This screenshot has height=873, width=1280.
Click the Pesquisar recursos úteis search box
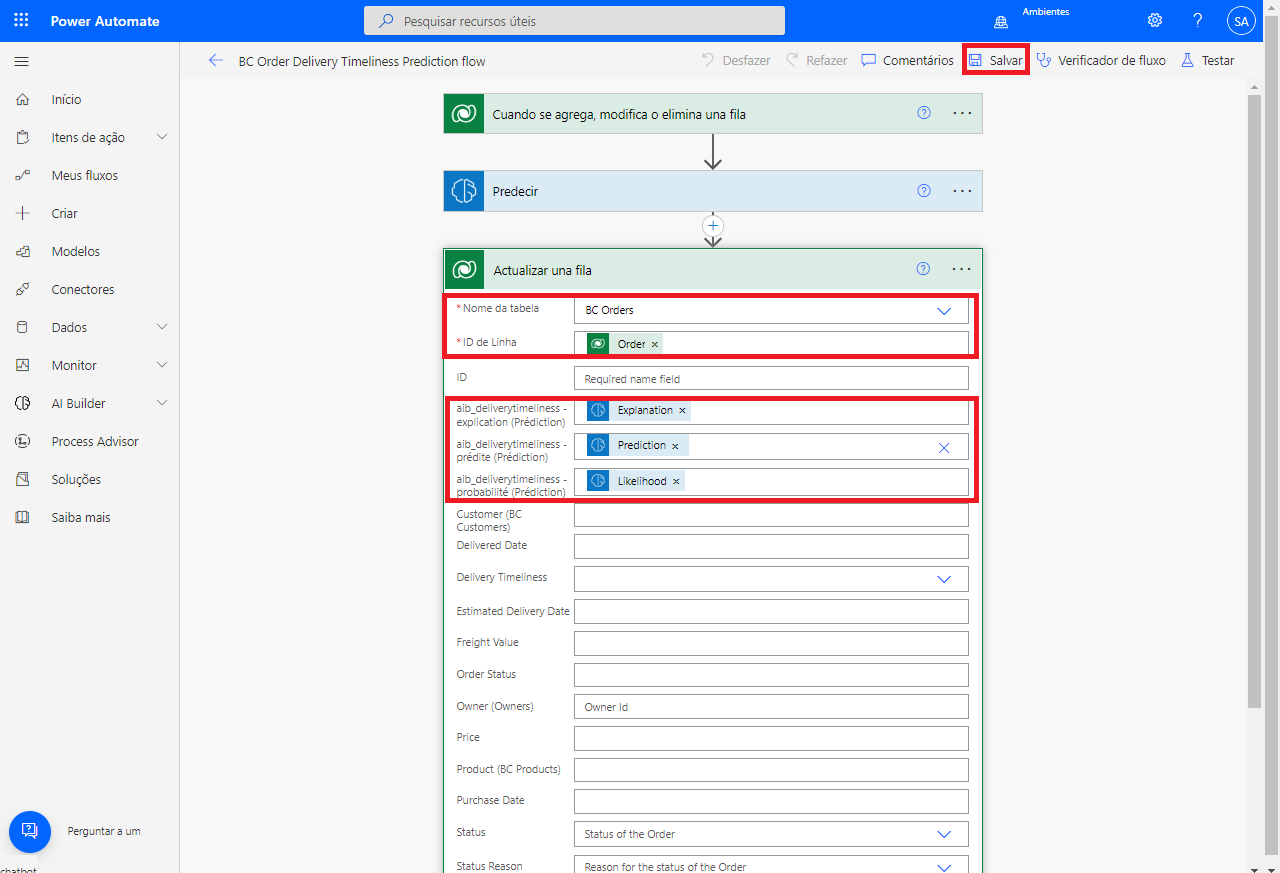[574, 21]
